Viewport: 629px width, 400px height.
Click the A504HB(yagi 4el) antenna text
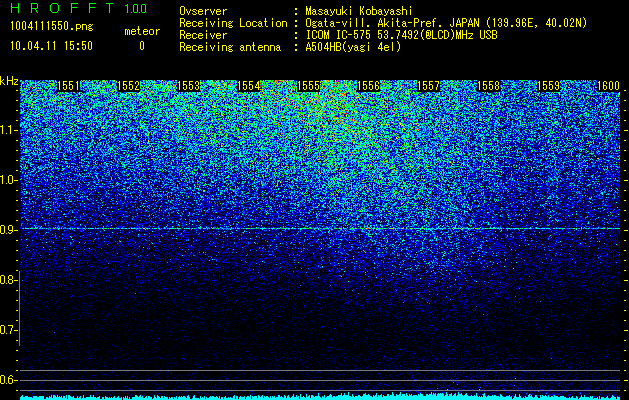click(353, 47)
